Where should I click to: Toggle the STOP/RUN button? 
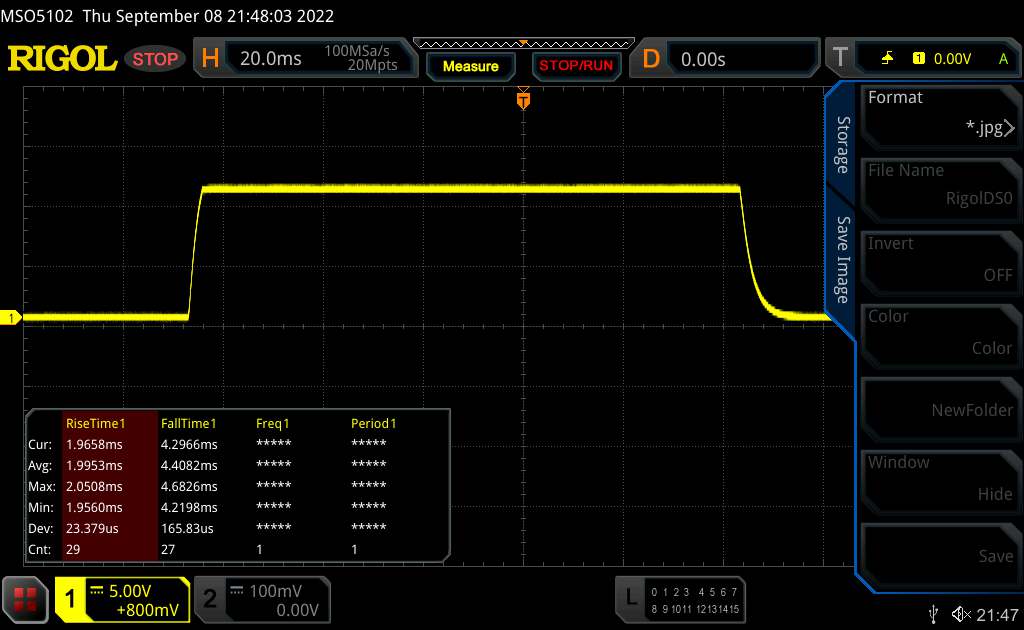point(576,66)
